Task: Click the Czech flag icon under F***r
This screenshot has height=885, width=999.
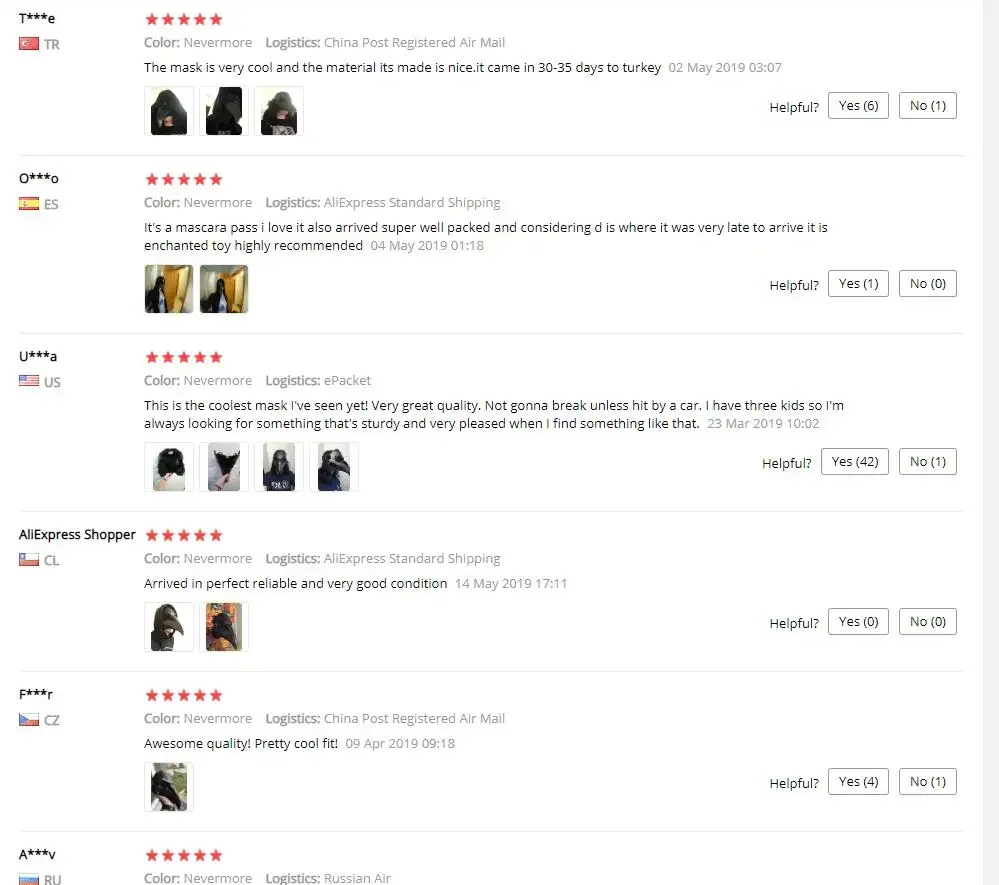Action: 29,719
